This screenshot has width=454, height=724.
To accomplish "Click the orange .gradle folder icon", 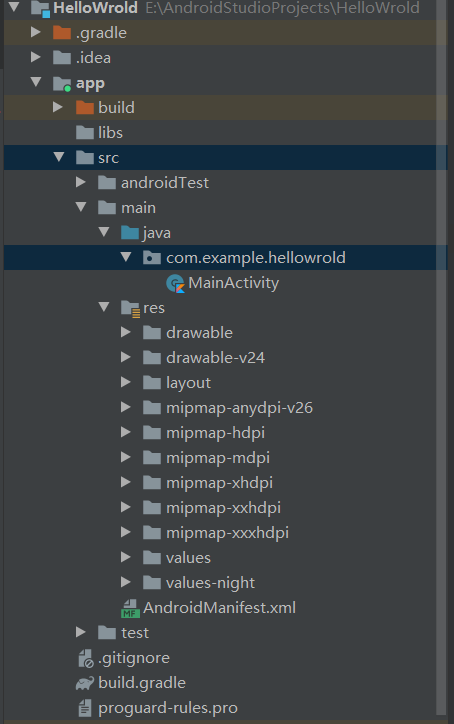I will click(62, 33).
